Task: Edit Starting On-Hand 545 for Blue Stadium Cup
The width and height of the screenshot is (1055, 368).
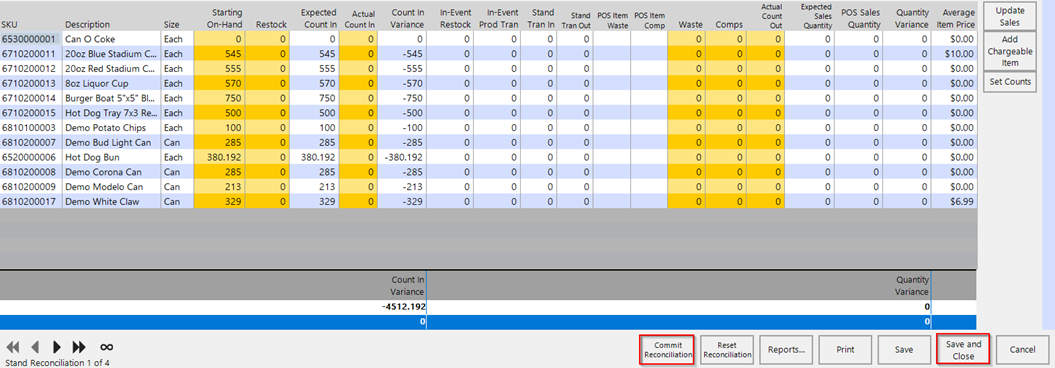Action: [219, 54]
